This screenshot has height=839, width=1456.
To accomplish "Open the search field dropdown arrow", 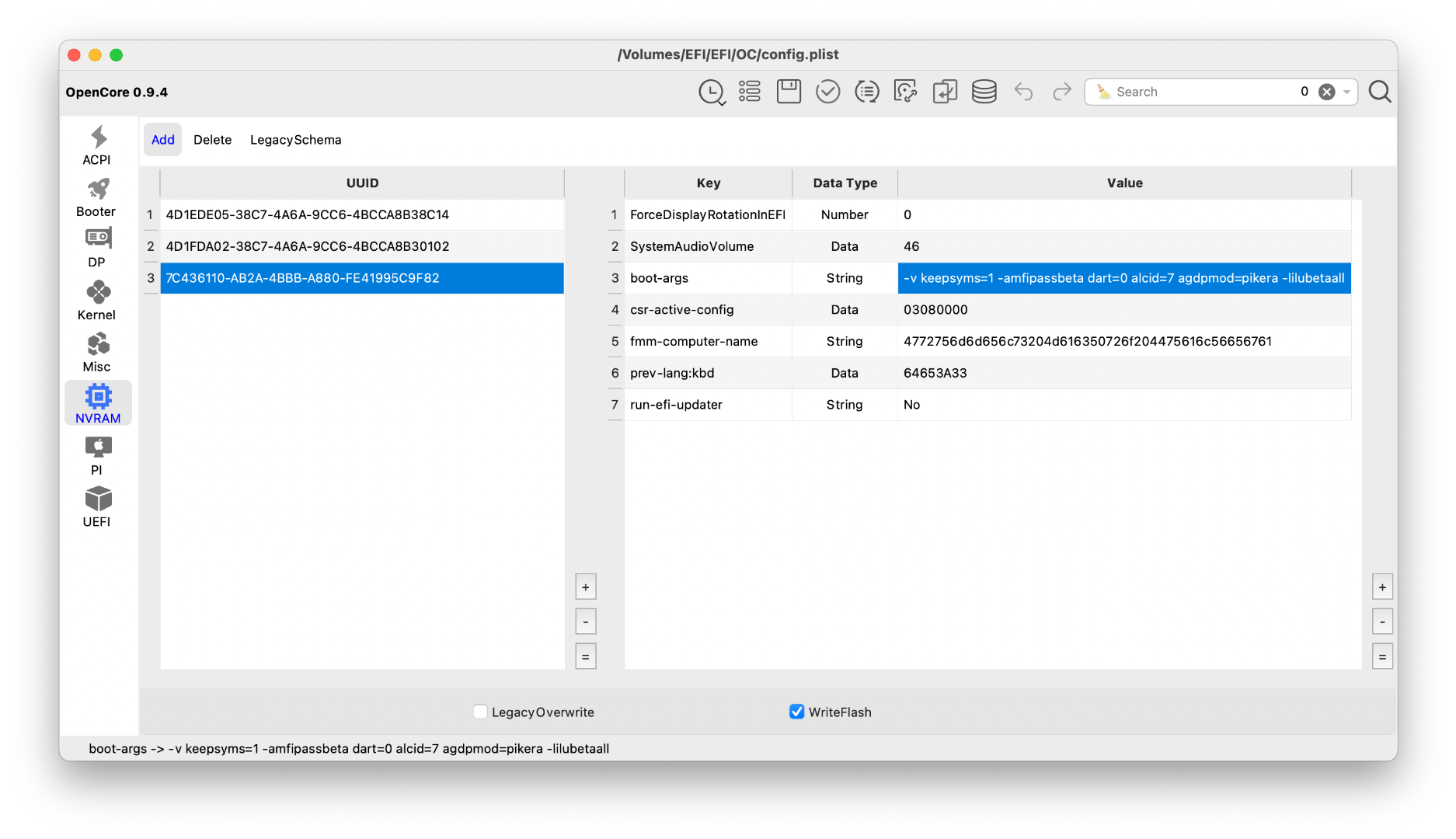I will (x=1346, y=92).
